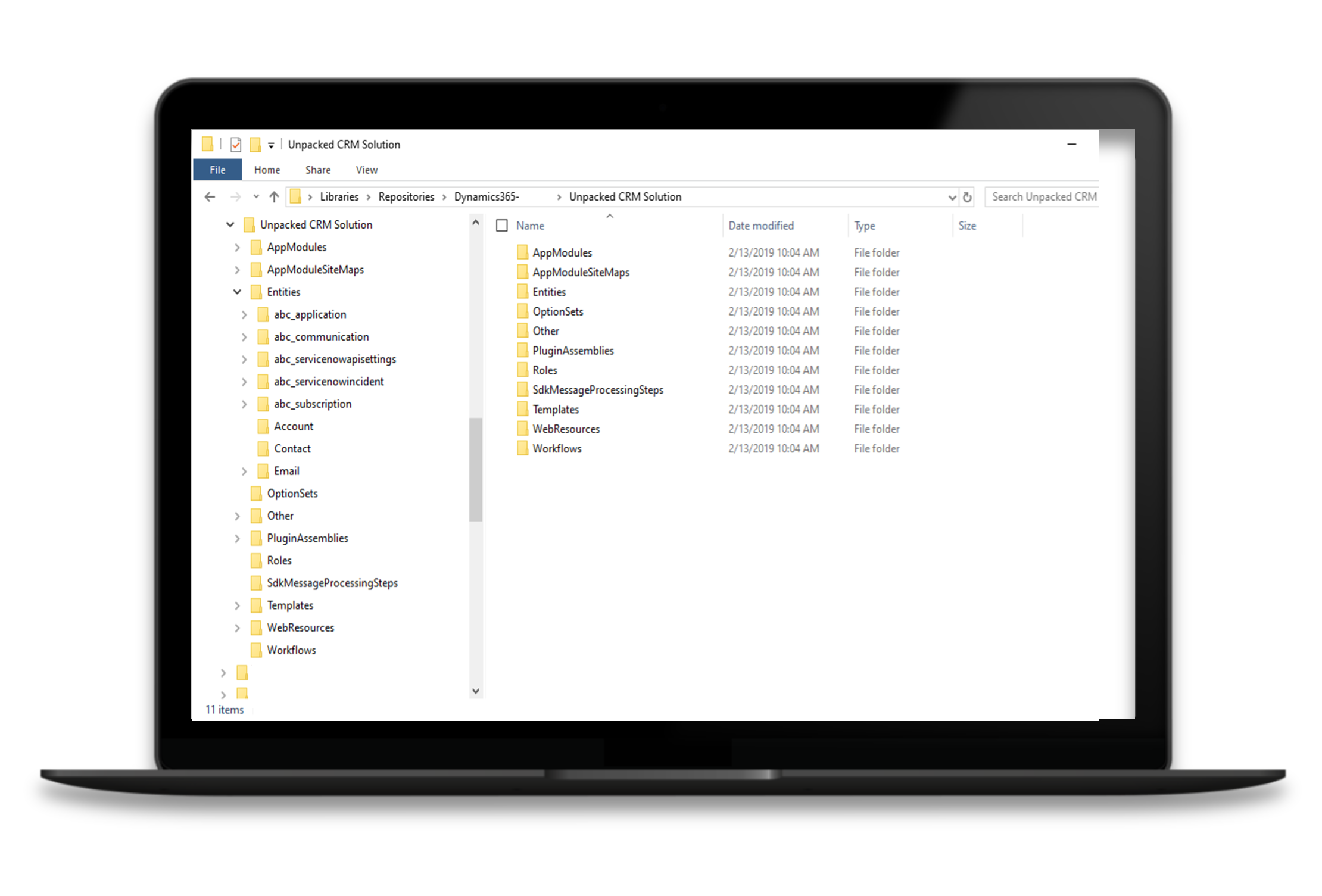Sort by Date modified column header
The image size is (1322, 896).
click(x=761, y=226)
